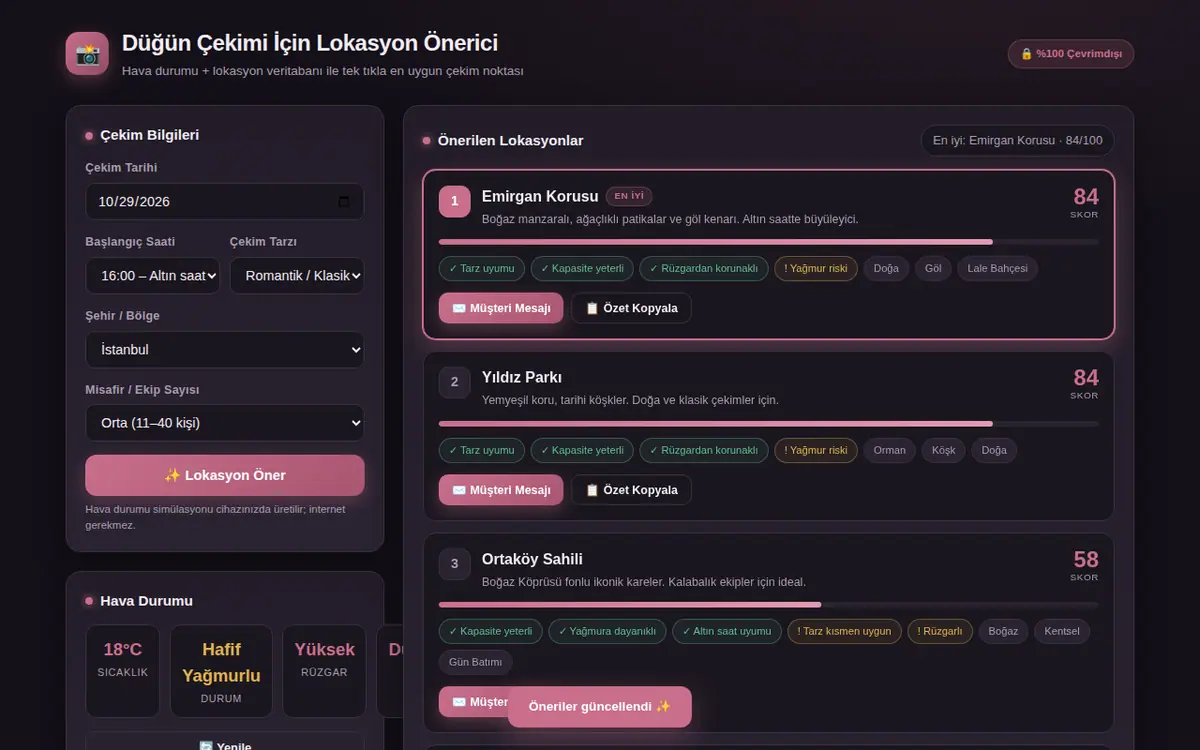The height and width of the screenshot is (750, 1200).
Task: Click the Yıldız Parkı title
Action: coord(522,378)
